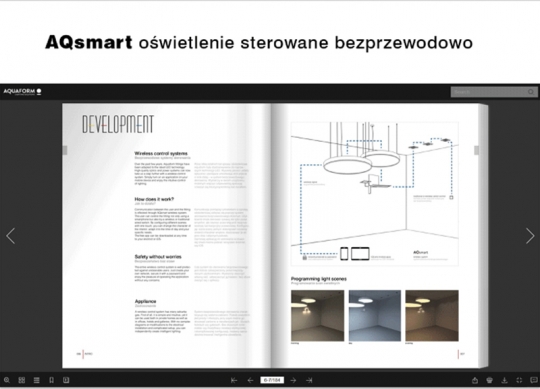Go to previous page using the bottom left arrow
The height and width of the screenshot is (389, 540).
[x=250, y=380]
